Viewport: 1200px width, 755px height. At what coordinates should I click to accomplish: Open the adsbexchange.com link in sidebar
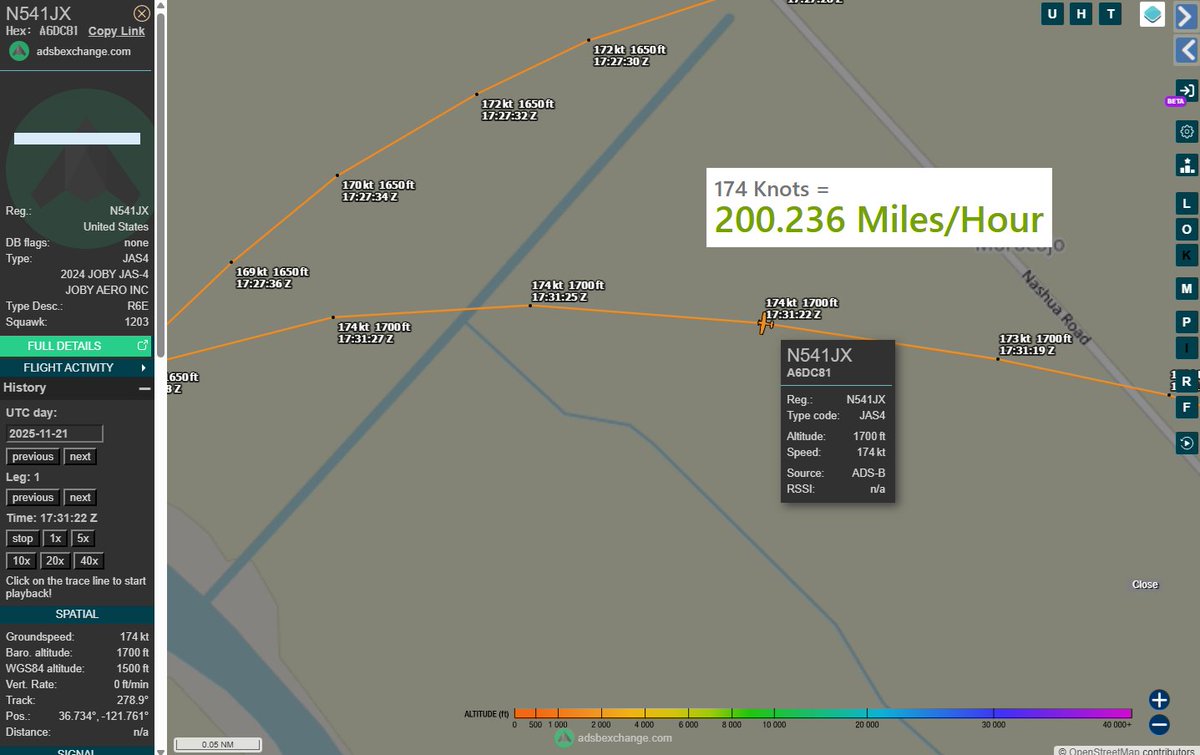pos(83,52)
